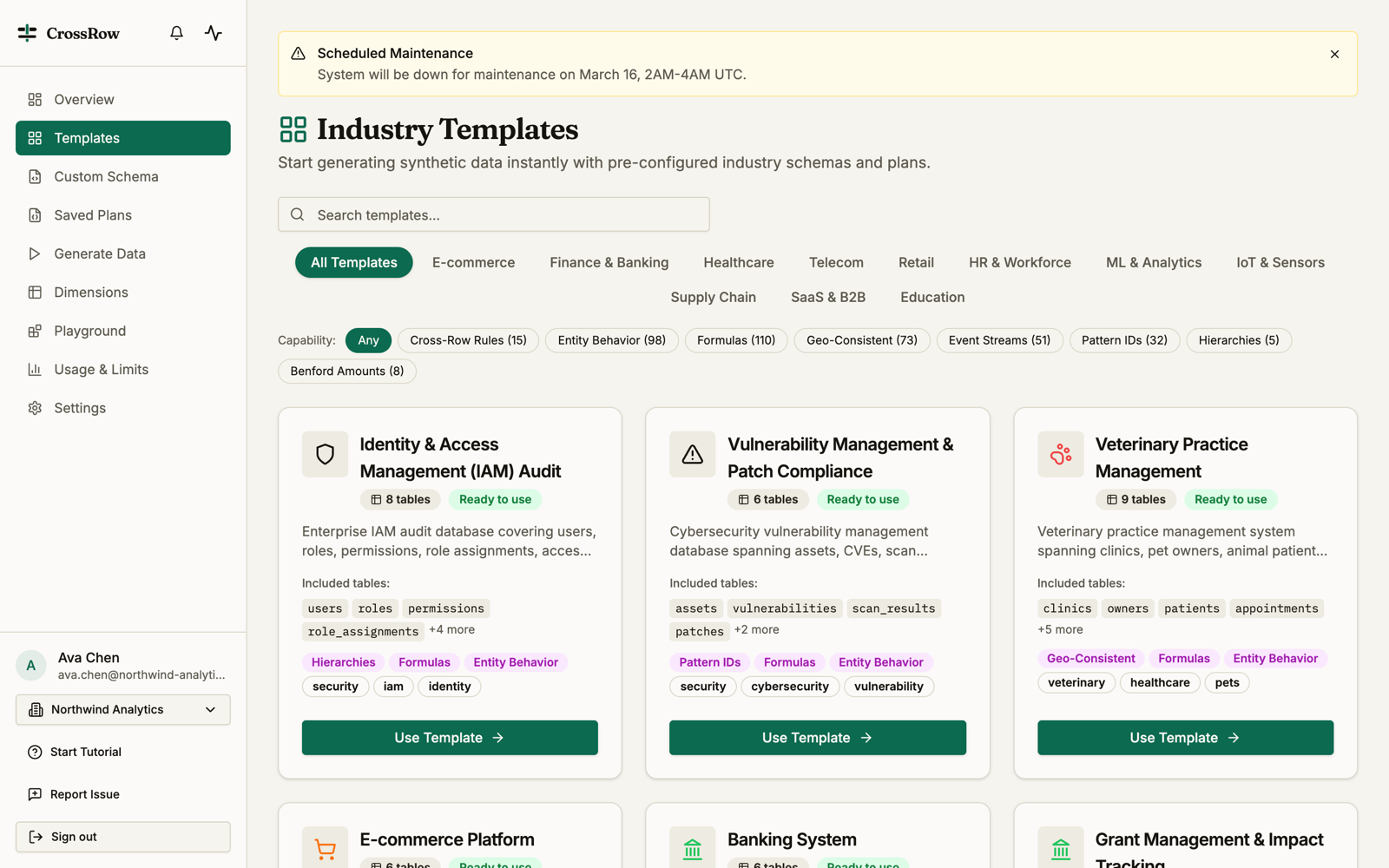This screenshot has height=868, width=1389.
Task: Click the Report Issue message icon
Action: 35,794
